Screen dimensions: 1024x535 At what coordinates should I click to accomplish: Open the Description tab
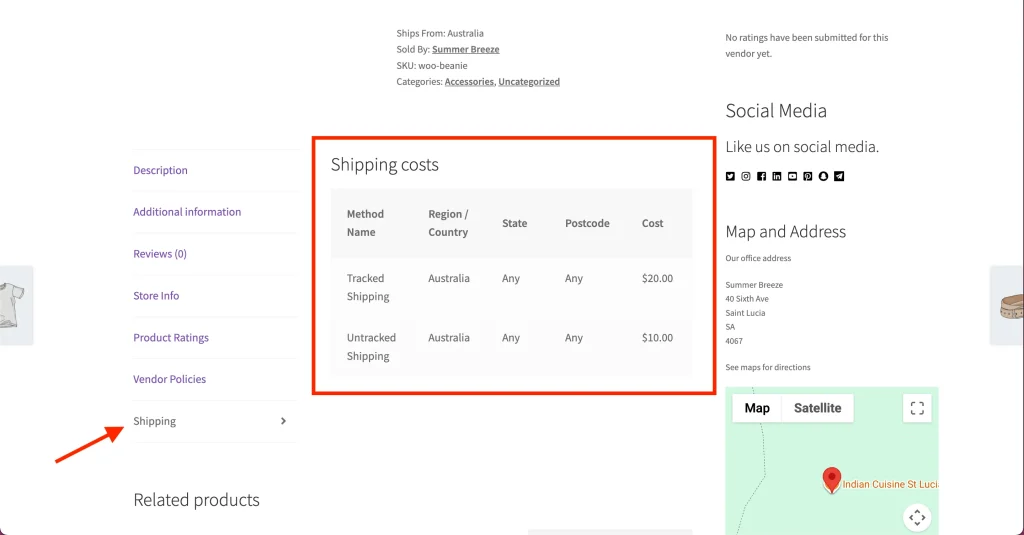[160, 170]
